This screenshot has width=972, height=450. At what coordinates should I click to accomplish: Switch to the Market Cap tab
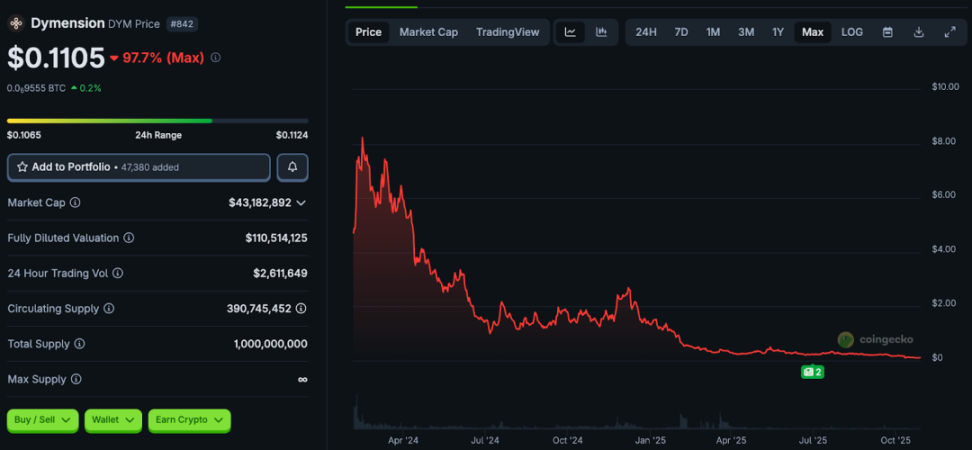click(428, 32)
